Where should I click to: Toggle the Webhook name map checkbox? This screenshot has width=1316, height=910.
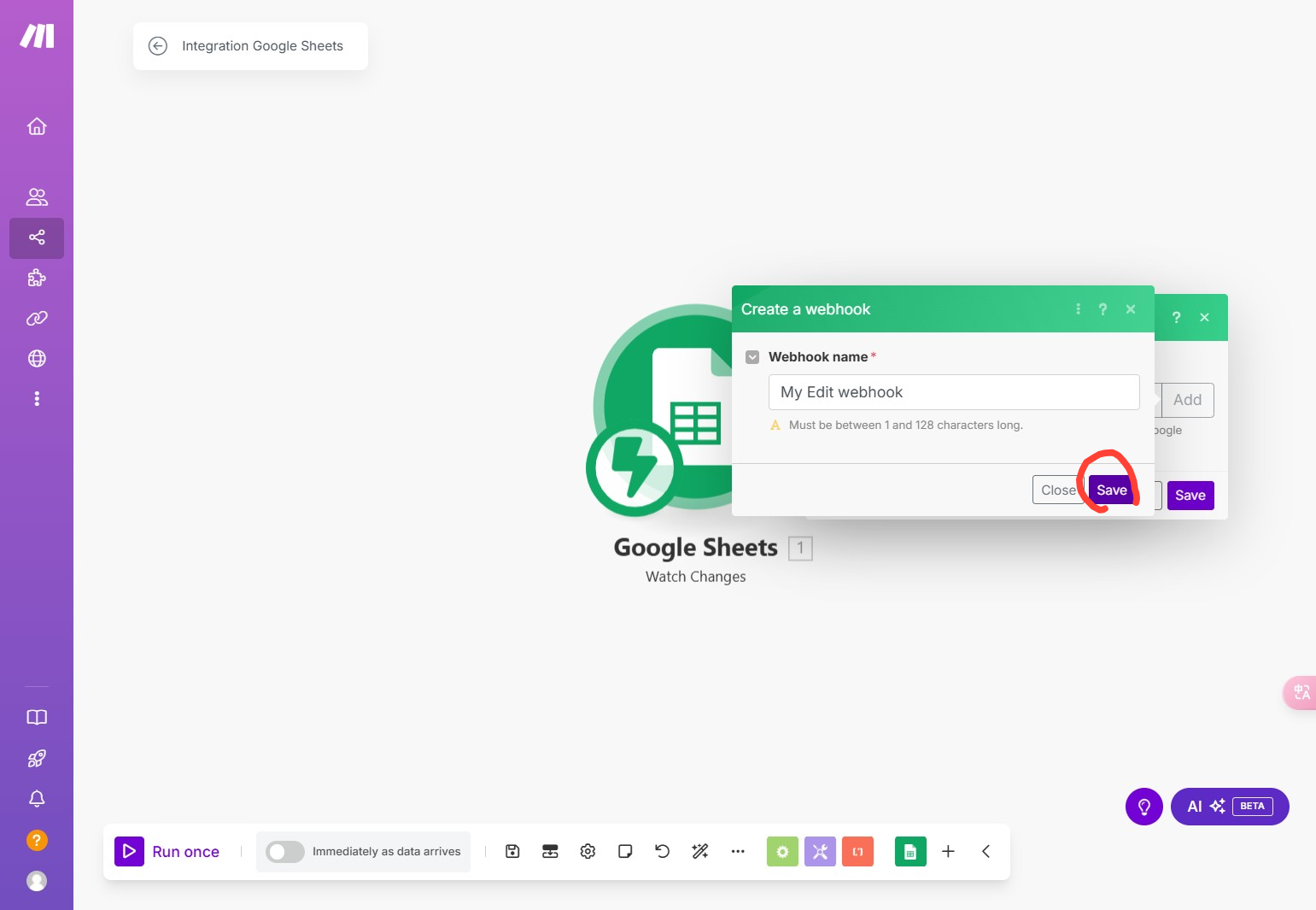click(752, 357)
